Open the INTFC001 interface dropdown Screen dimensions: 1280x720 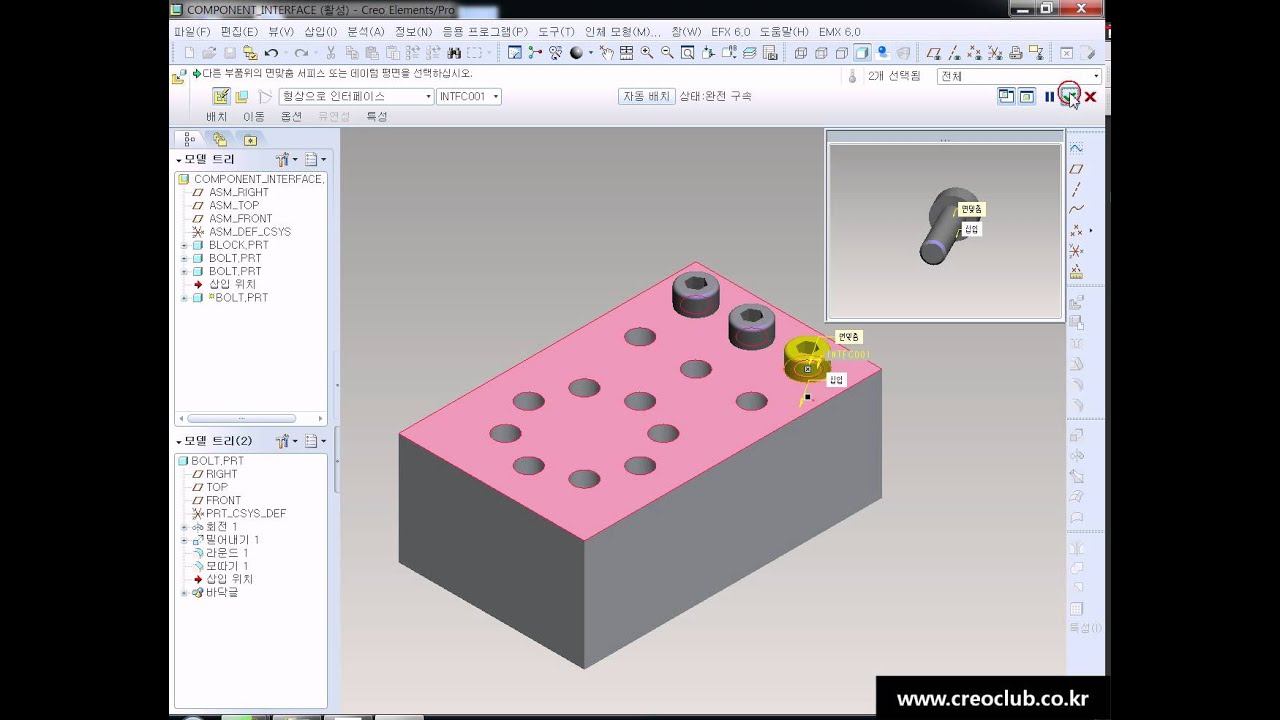tap(496, 97)
